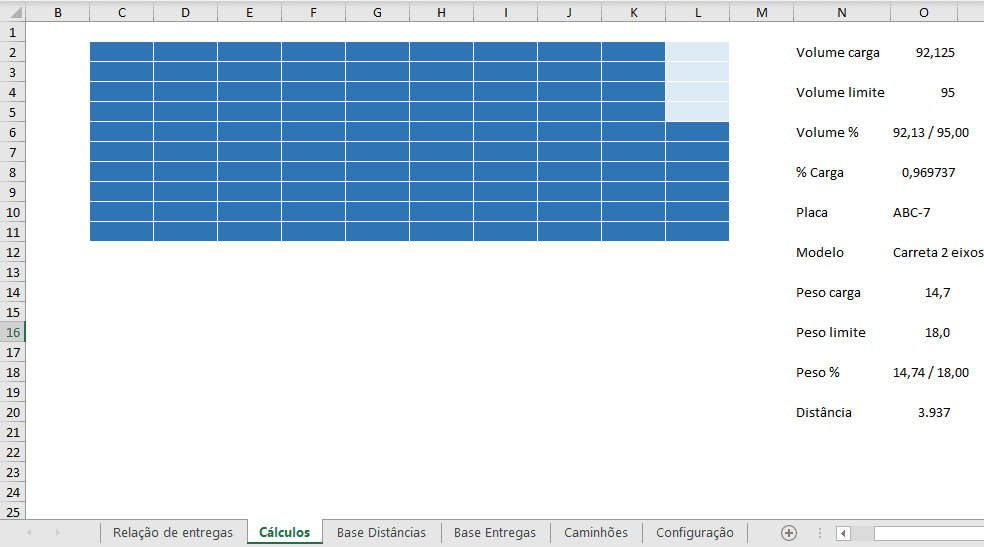Select row 20 header
This screenshot has width=984, height=547.
click(x=13, y=412)
